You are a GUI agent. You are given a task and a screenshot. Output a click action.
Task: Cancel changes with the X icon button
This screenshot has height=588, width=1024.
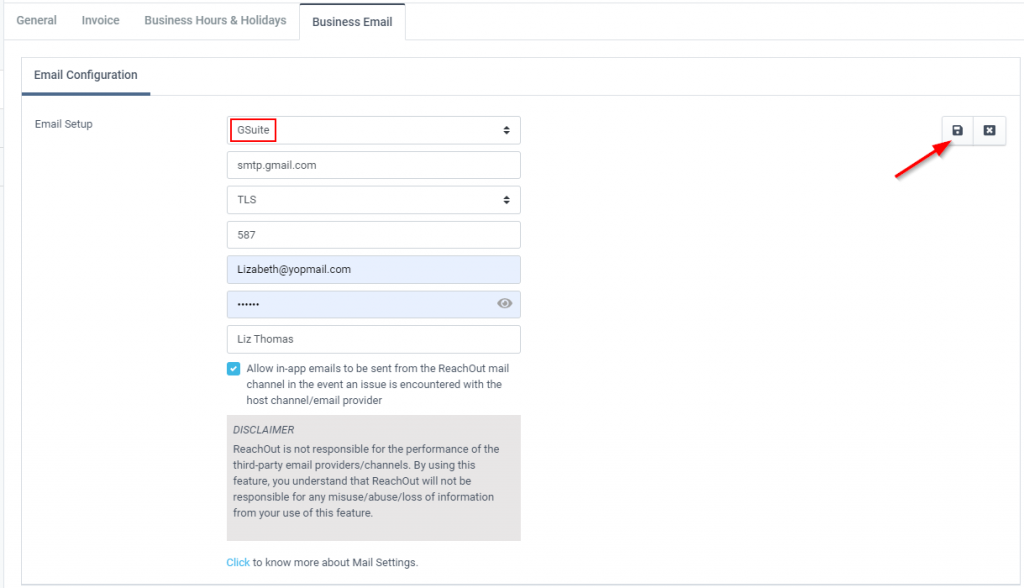point(989,131)
